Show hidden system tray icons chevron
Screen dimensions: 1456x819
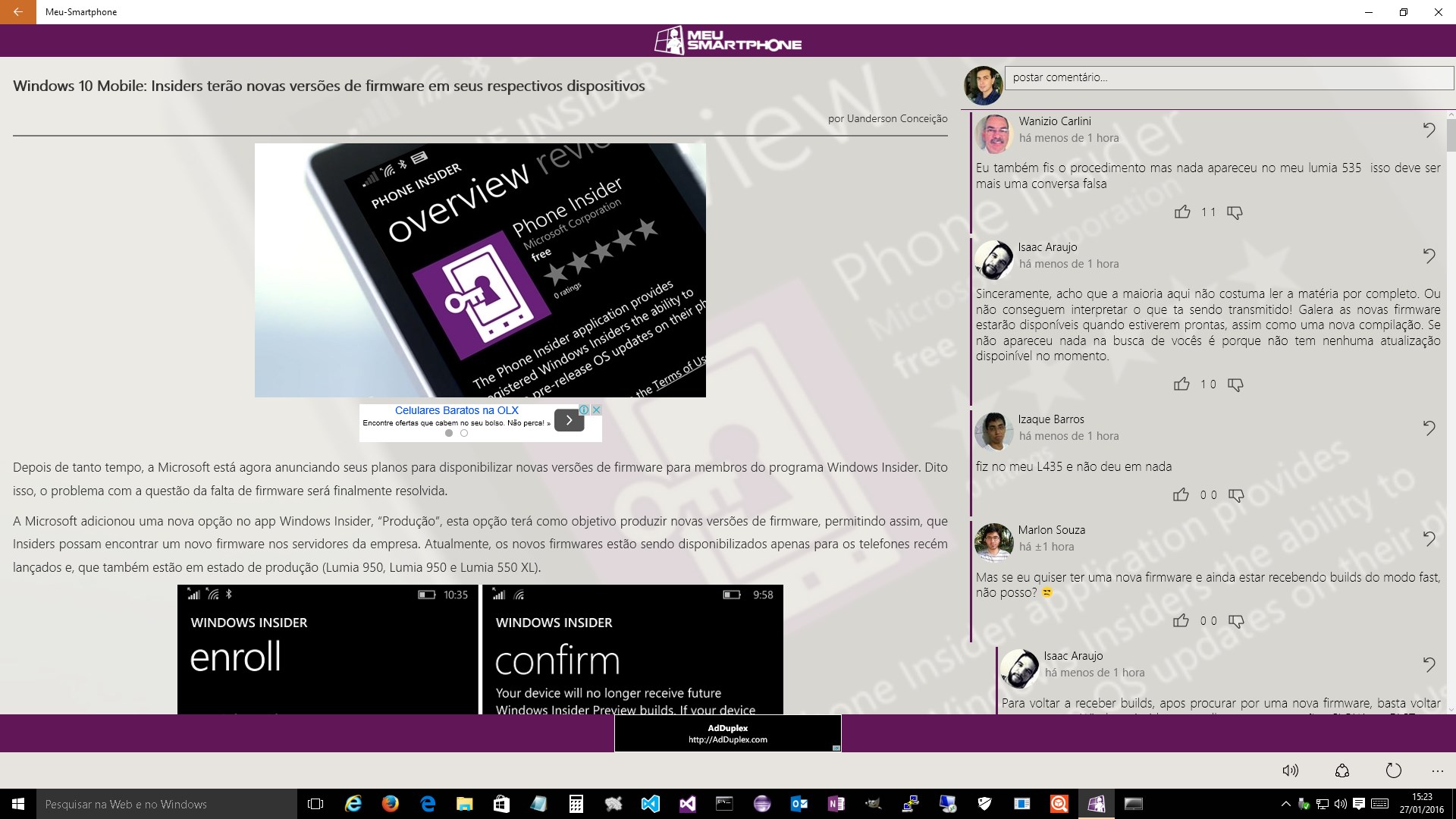1285,804
